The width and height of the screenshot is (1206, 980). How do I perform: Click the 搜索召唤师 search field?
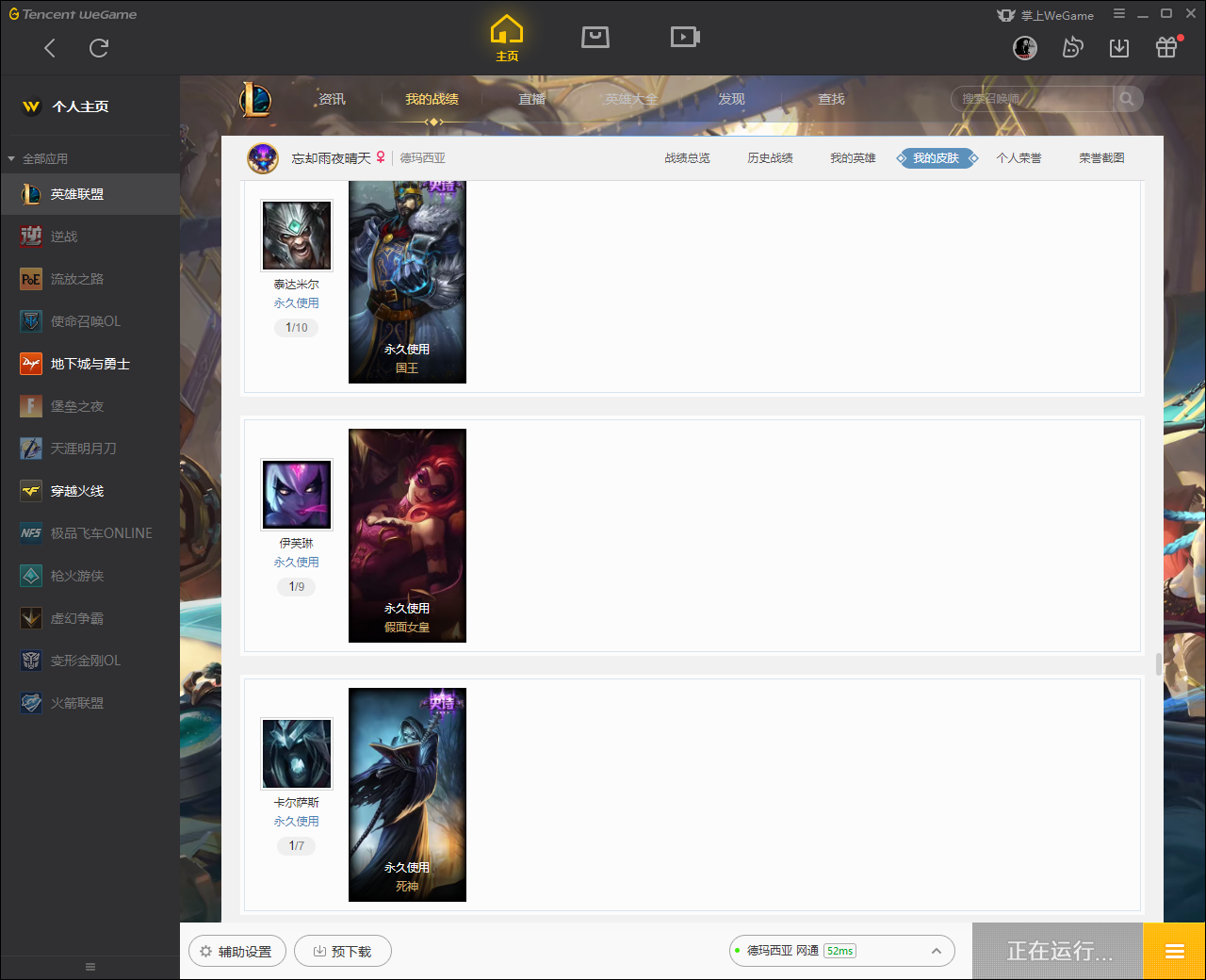pos(1033,99)
